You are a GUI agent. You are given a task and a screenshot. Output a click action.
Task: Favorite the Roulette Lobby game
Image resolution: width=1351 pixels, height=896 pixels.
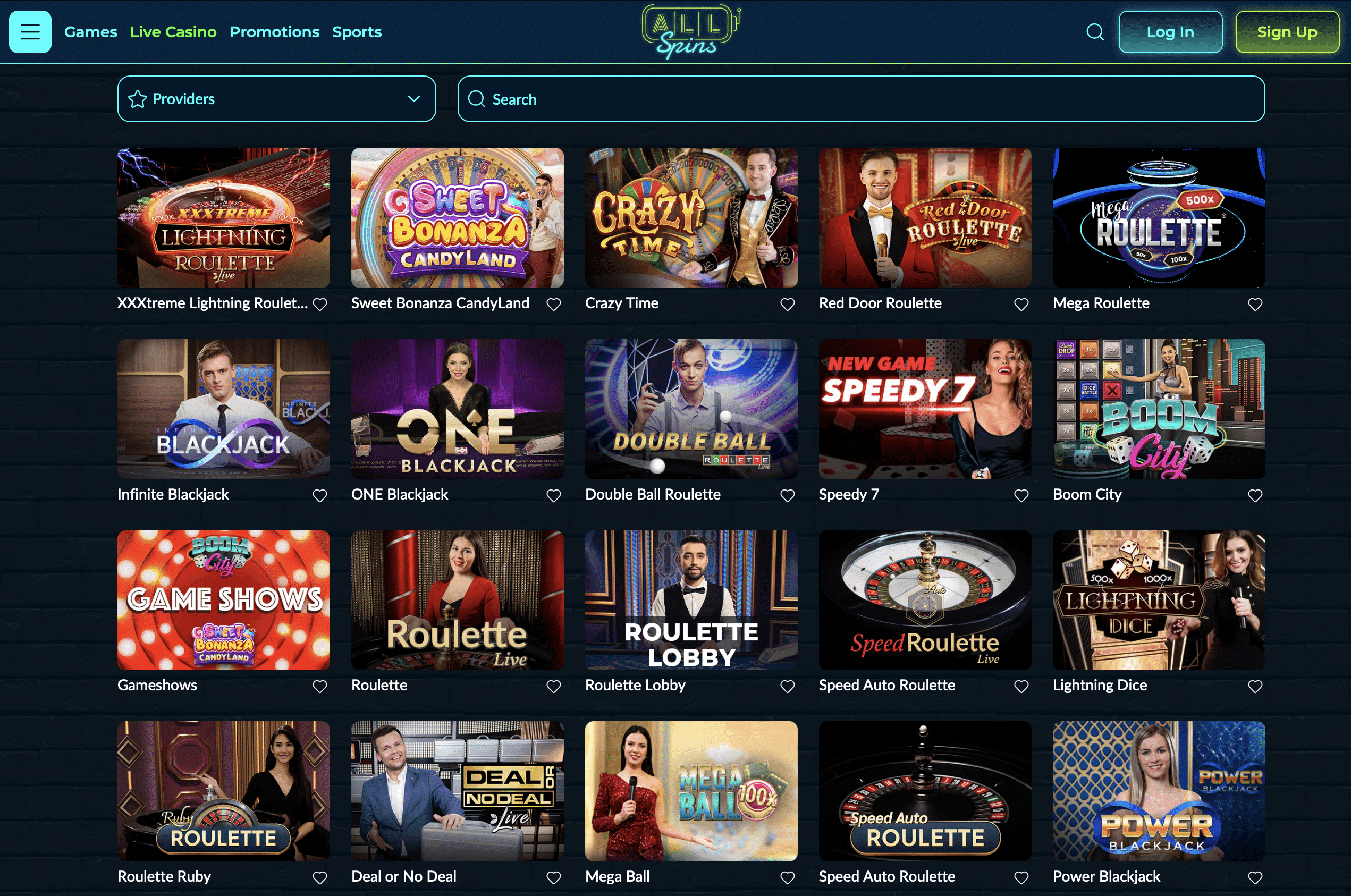788,686
